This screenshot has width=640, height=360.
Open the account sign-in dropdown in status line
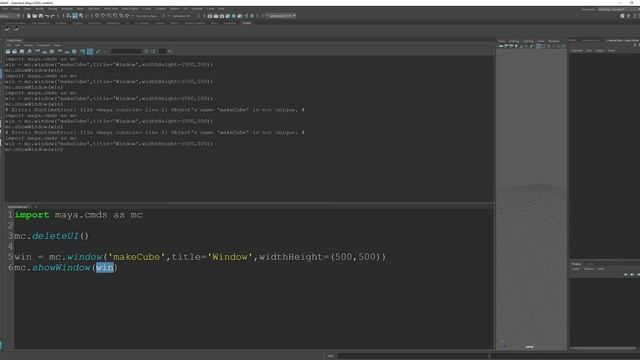click(x=281, y=16)
